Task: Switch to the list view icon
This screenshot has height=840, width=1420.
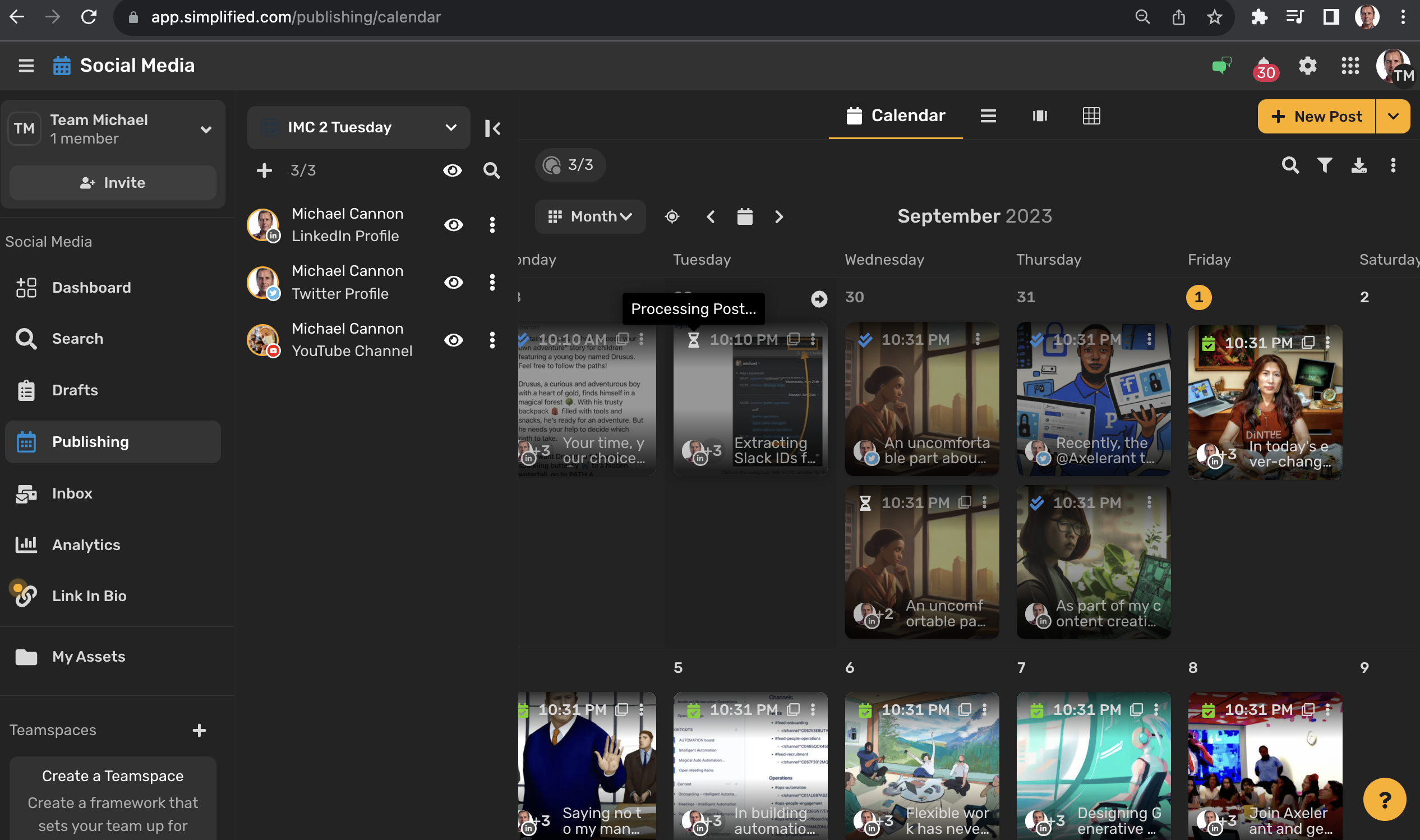Action: pos(988,116)
